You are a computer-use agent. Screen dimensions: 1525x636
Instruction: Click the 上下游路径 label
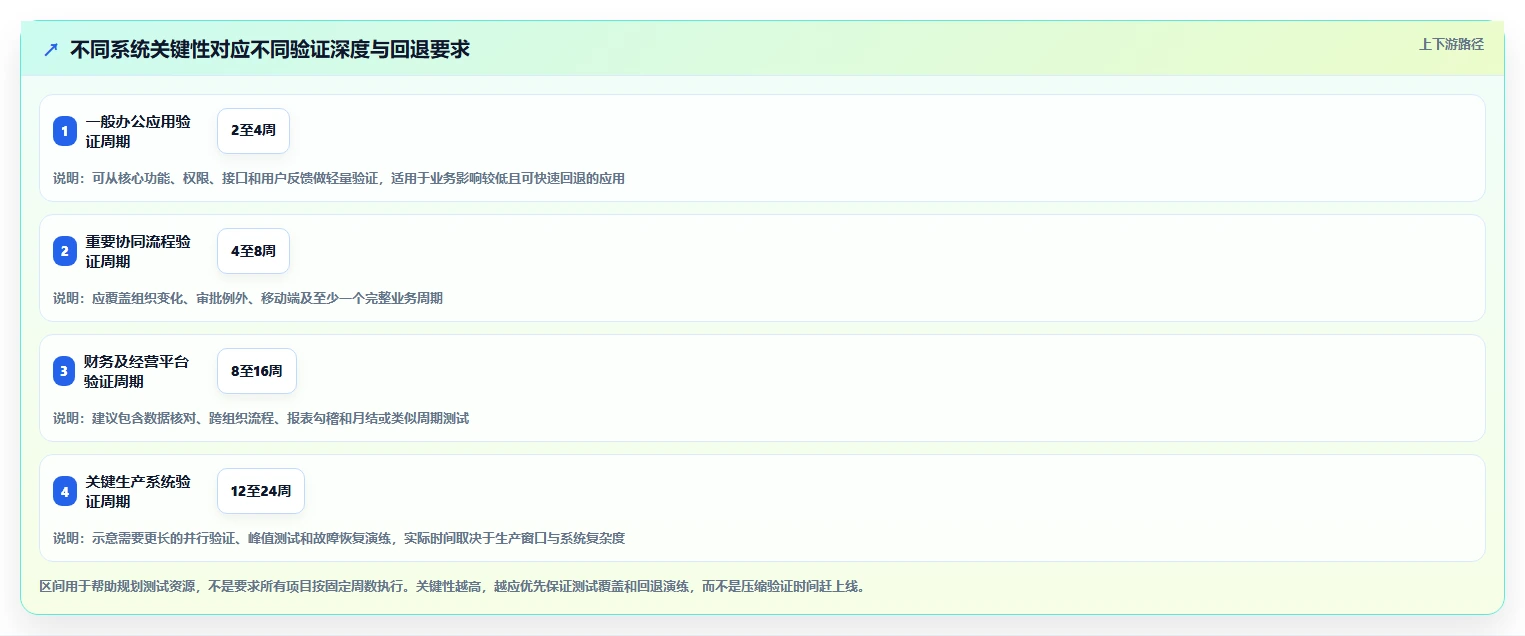[x=1451, y=44]
